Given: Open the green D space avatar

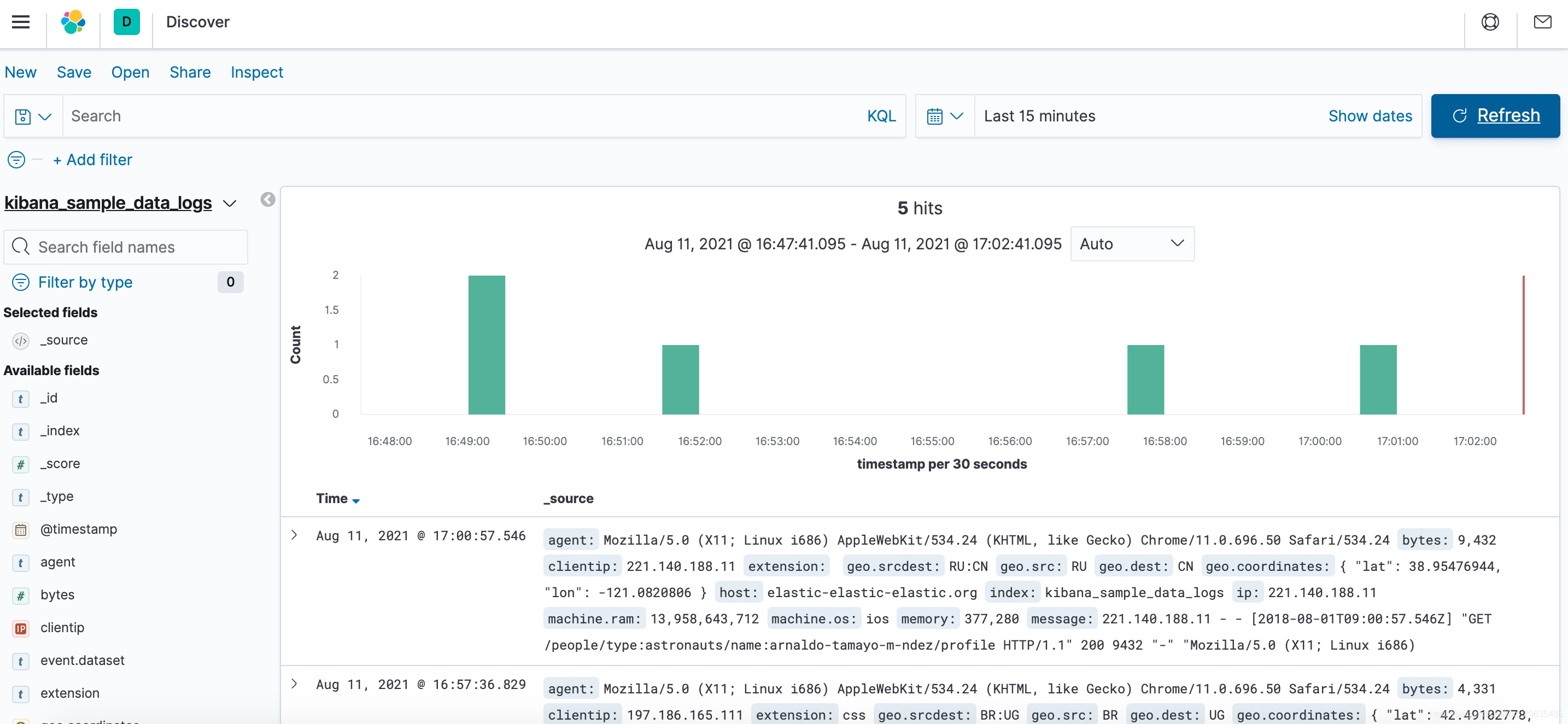Looking at the screenshot, I should tap(127, 22).
